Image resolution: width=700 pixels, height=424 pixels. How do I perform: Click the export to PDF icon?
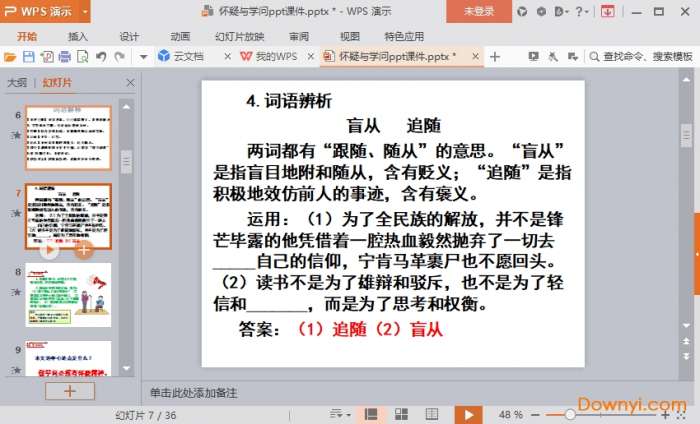tap(47, 57)
